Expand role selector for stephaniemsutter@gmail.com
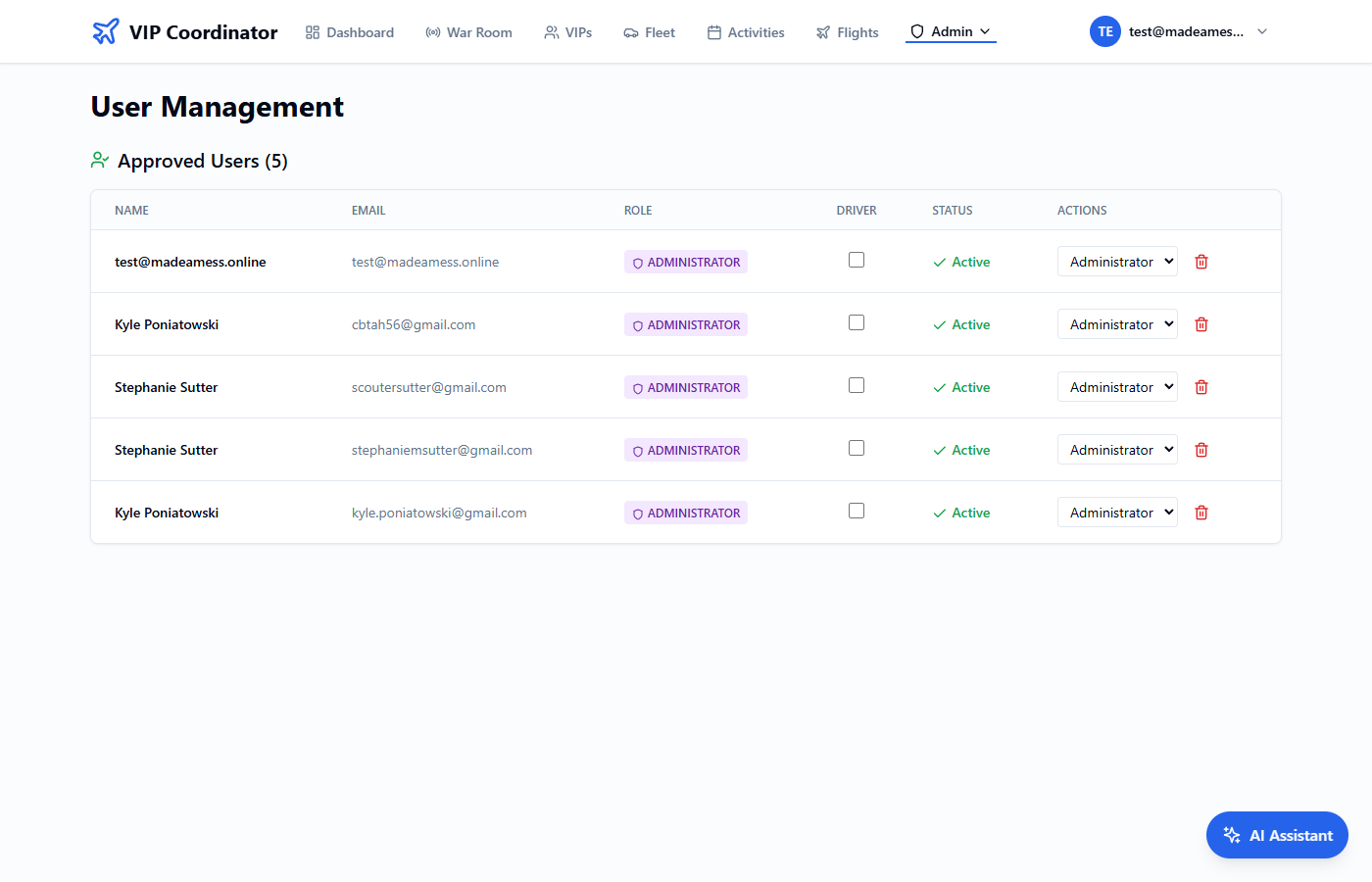 pos(1117,450)
